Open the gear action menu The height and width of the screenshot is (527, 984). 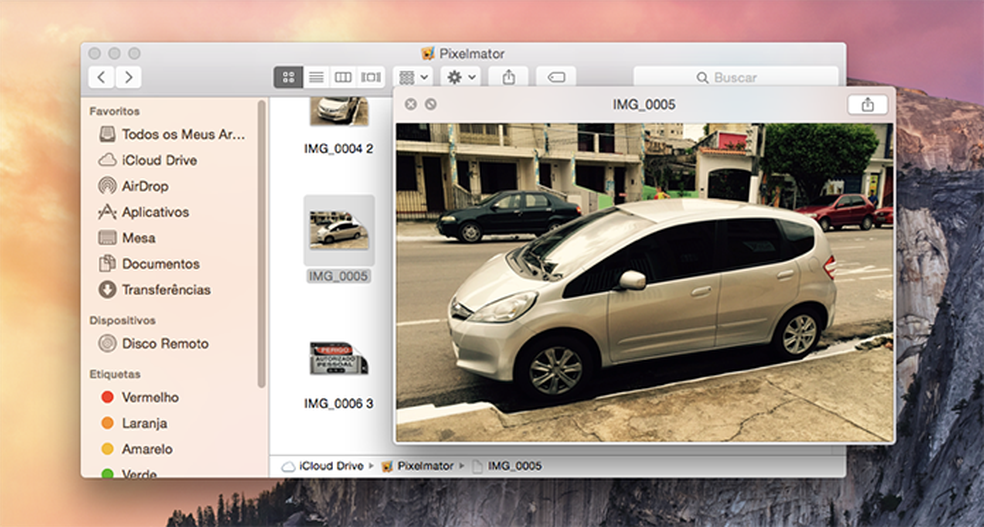[462, 77]
